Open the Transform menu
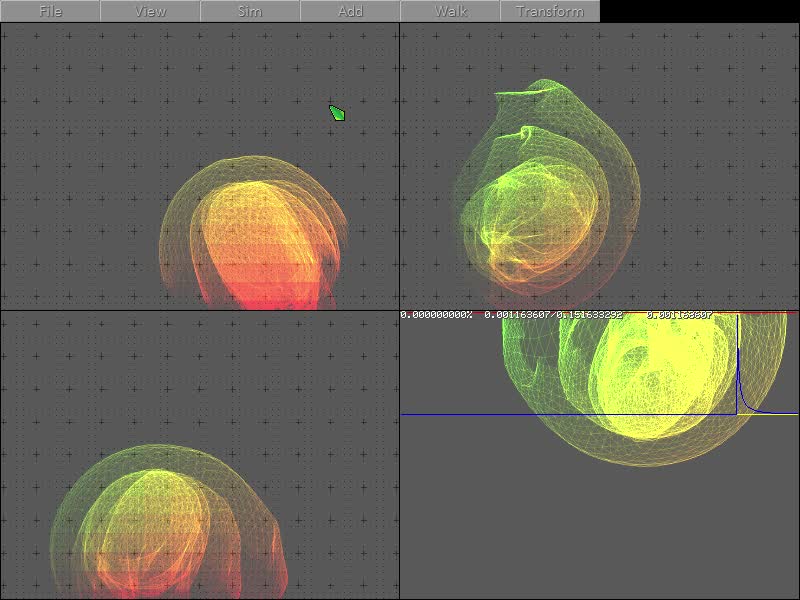Screen dimensions: 800x600 (550, 11)
